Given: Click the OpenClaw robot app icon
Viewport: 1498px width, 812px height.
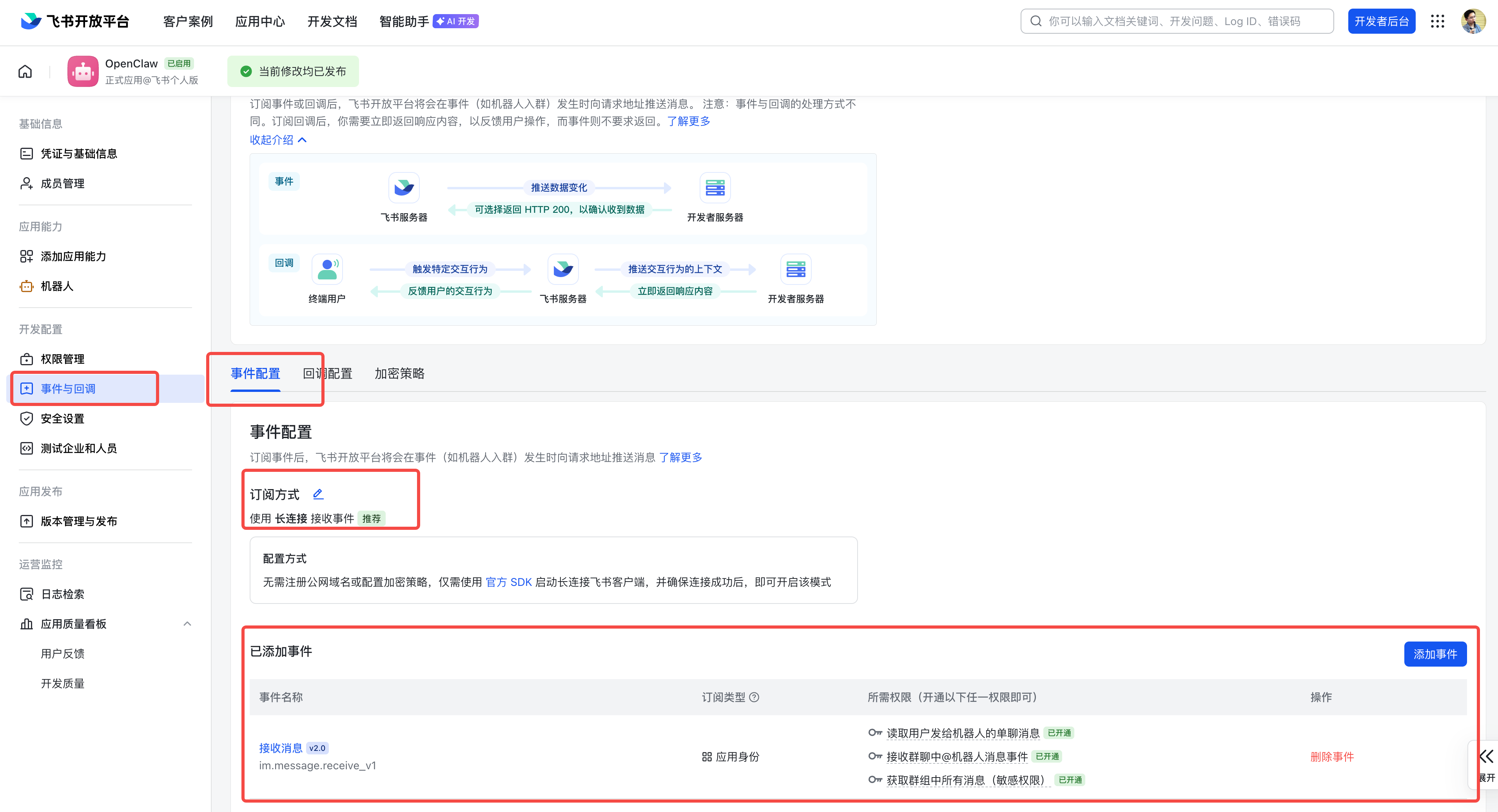Looking at the screenshot, I should [83, 71].
